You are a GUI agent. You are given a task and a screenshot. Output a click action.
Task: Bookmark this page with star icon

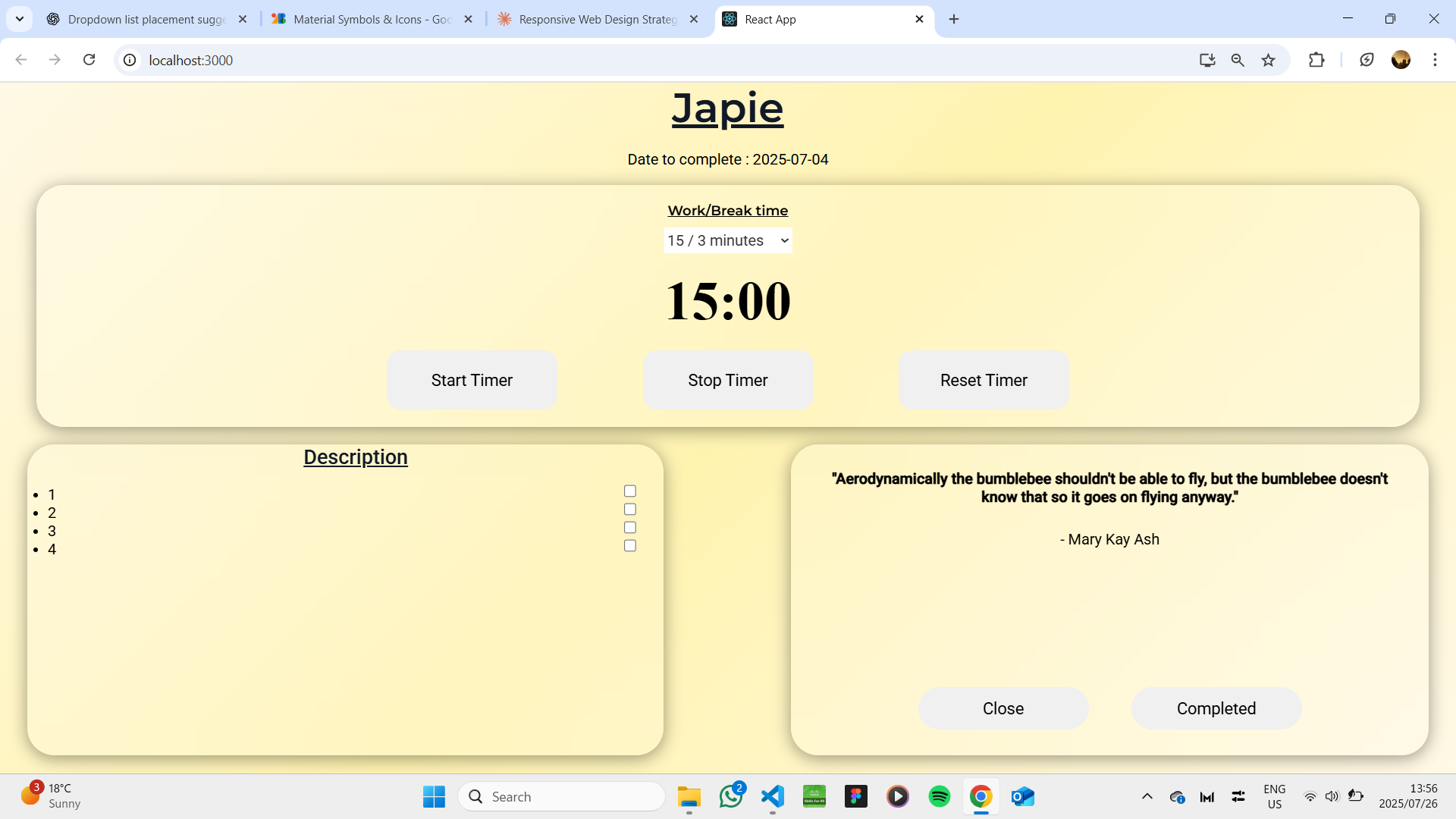[x=1268, y=60]
